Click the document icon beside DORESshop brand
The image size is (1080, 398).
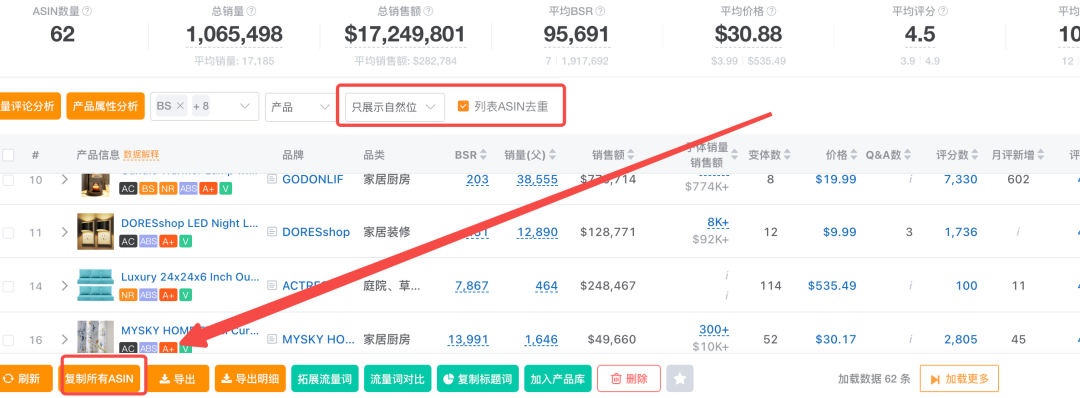(272, 232)
